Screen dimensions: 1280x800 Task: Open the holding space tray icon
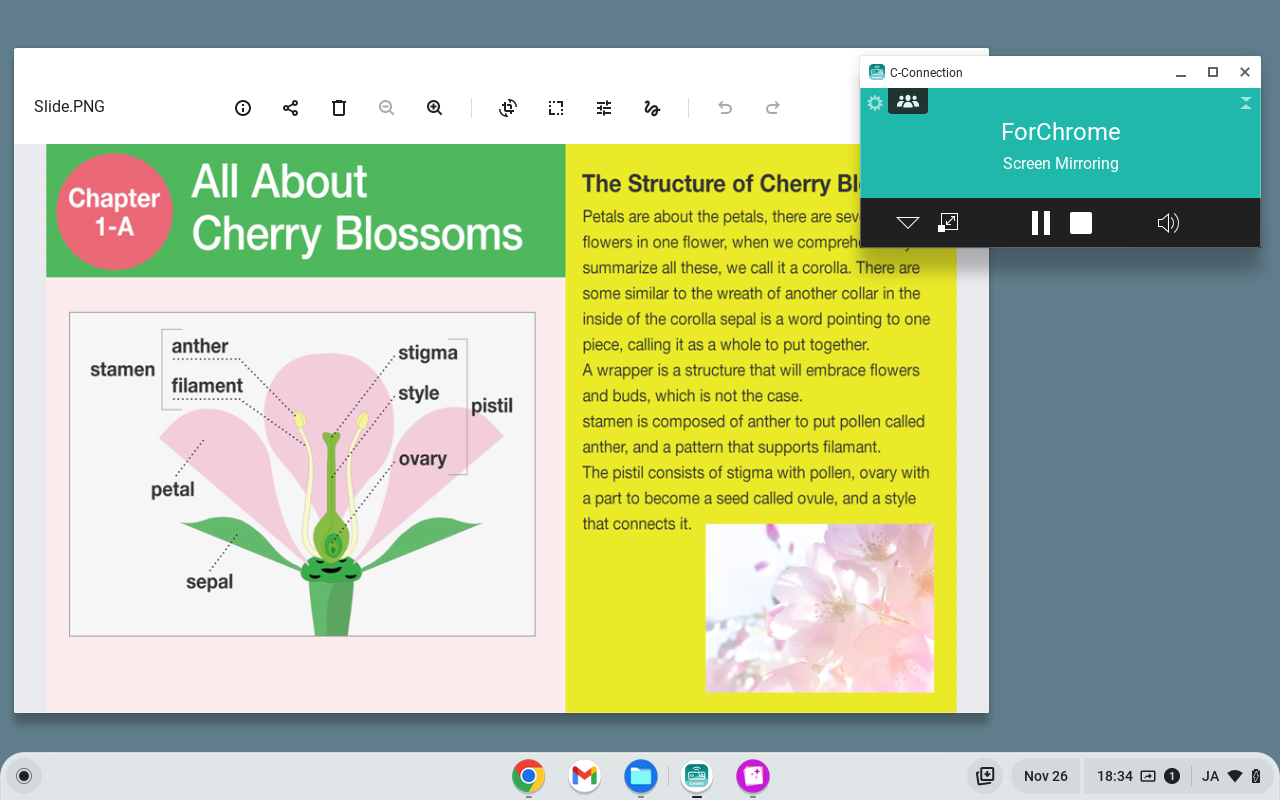(985, 776)
